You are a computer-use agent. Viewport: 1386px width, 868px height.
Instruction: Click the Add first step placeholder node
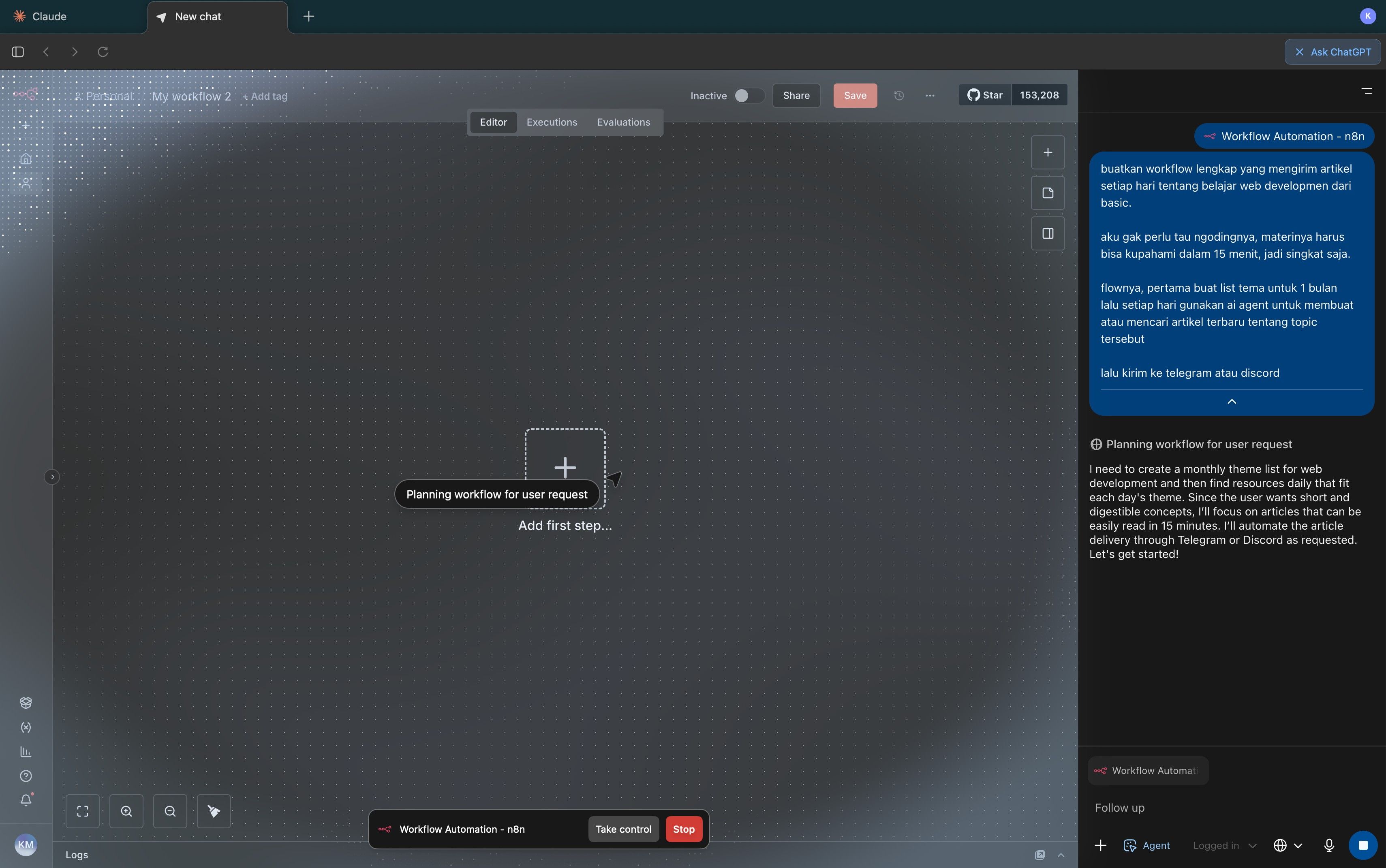[565, 468]
